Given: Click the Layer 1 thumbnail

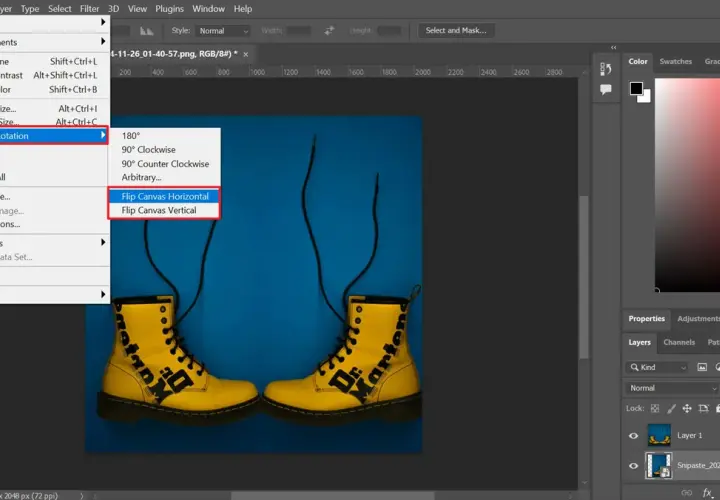Looking at the screenshot, I should 659,435.
